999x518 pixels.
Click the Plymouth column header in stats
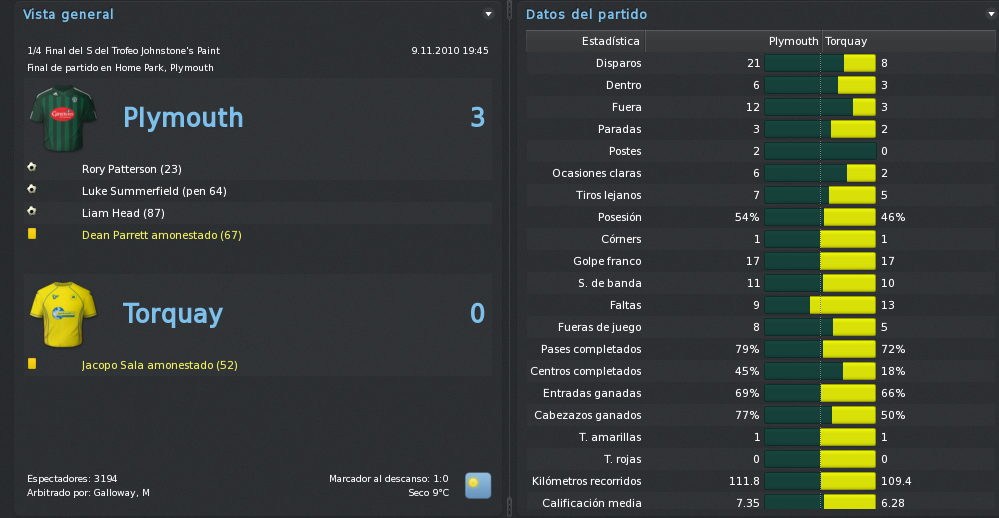(793, 41)
